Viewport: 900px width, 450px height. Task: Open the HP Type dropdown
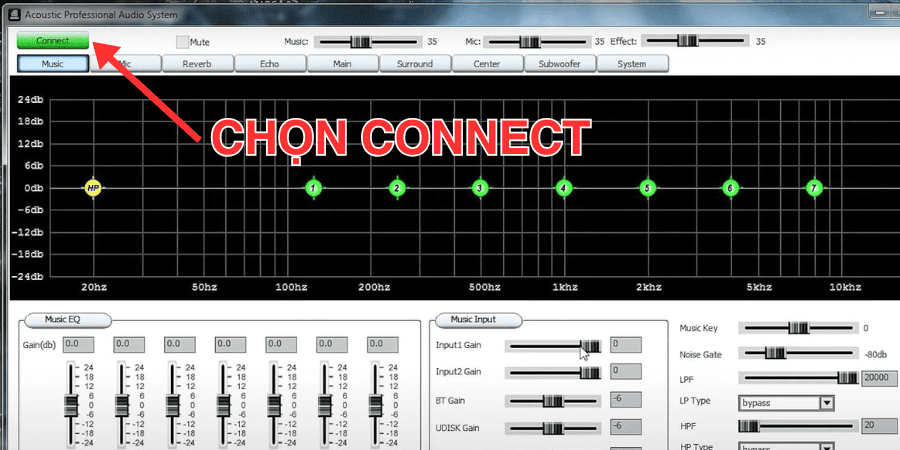pos(786,447)
